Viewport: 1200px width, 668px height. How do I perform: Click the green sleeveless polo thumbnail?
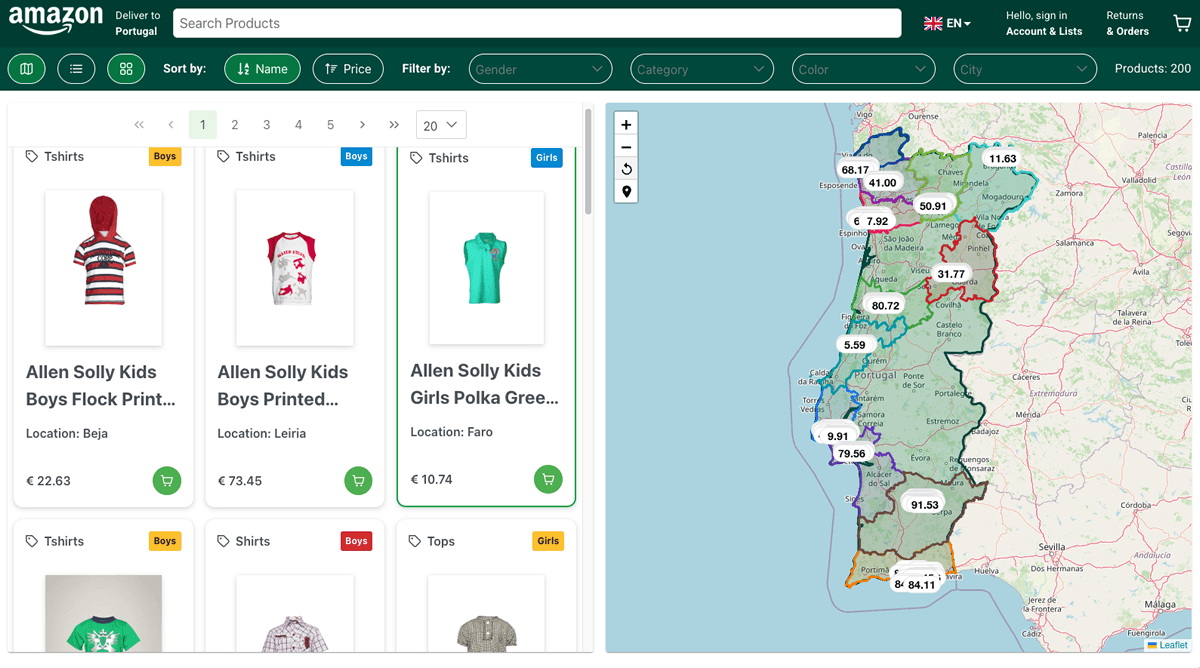tap(486, 268)
